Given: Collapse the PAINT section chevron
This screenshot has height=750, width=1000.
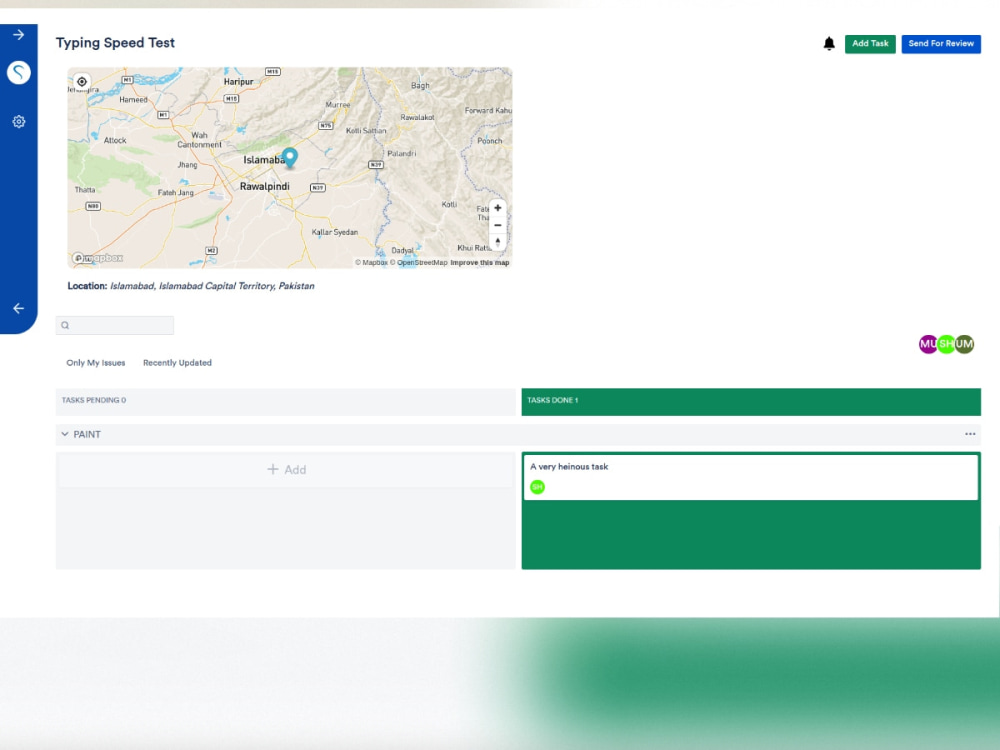Looking at the screenshot, I should tap(64, 434).
